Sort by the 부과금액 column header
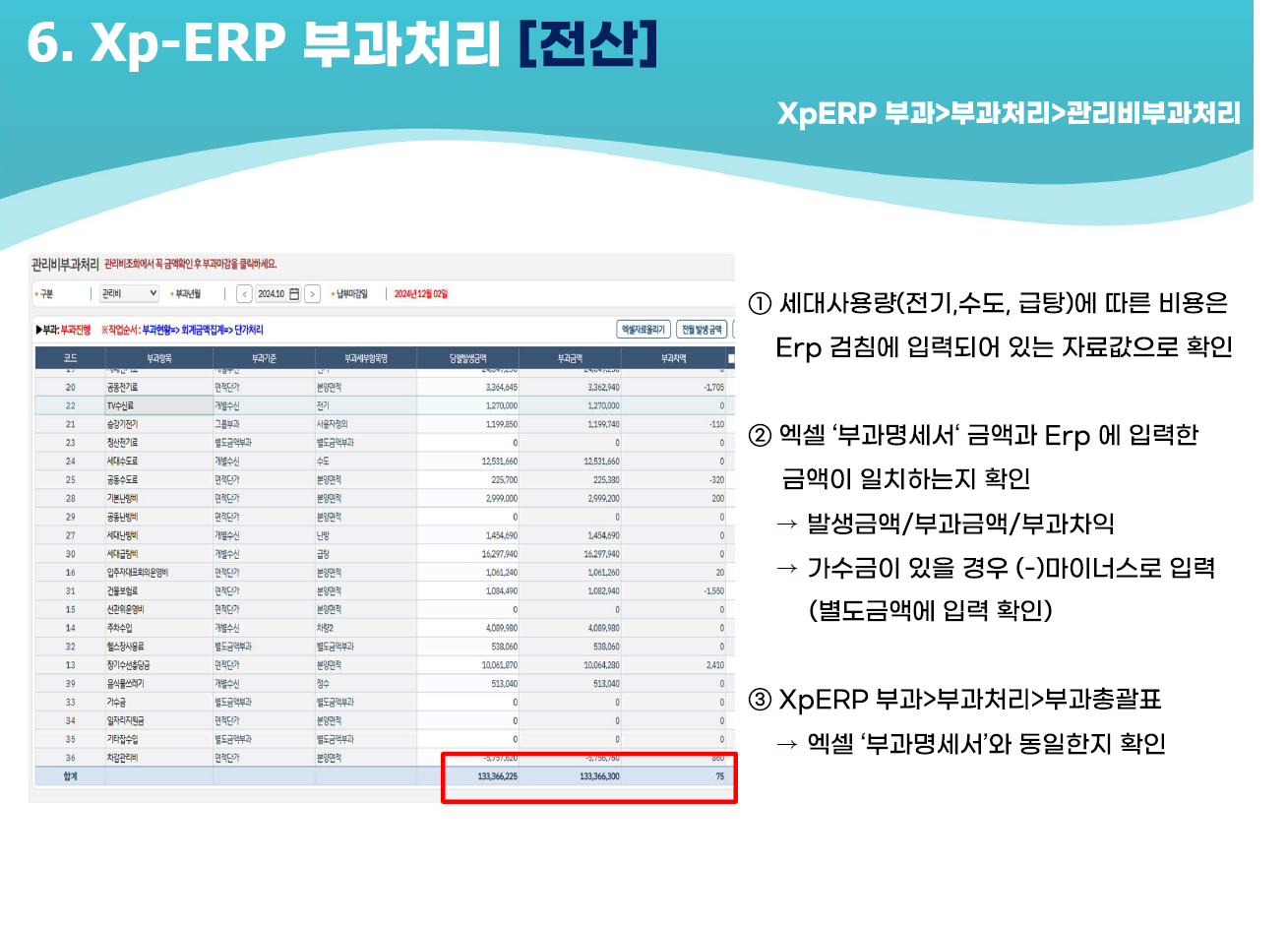The height and width of the screenshot is (926, 1288). pos(571,358)
